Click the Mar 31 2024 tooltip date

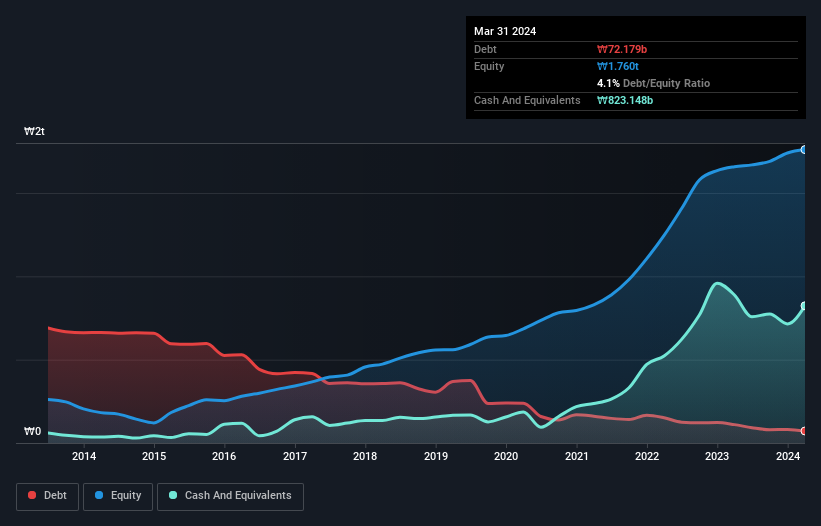505,31
